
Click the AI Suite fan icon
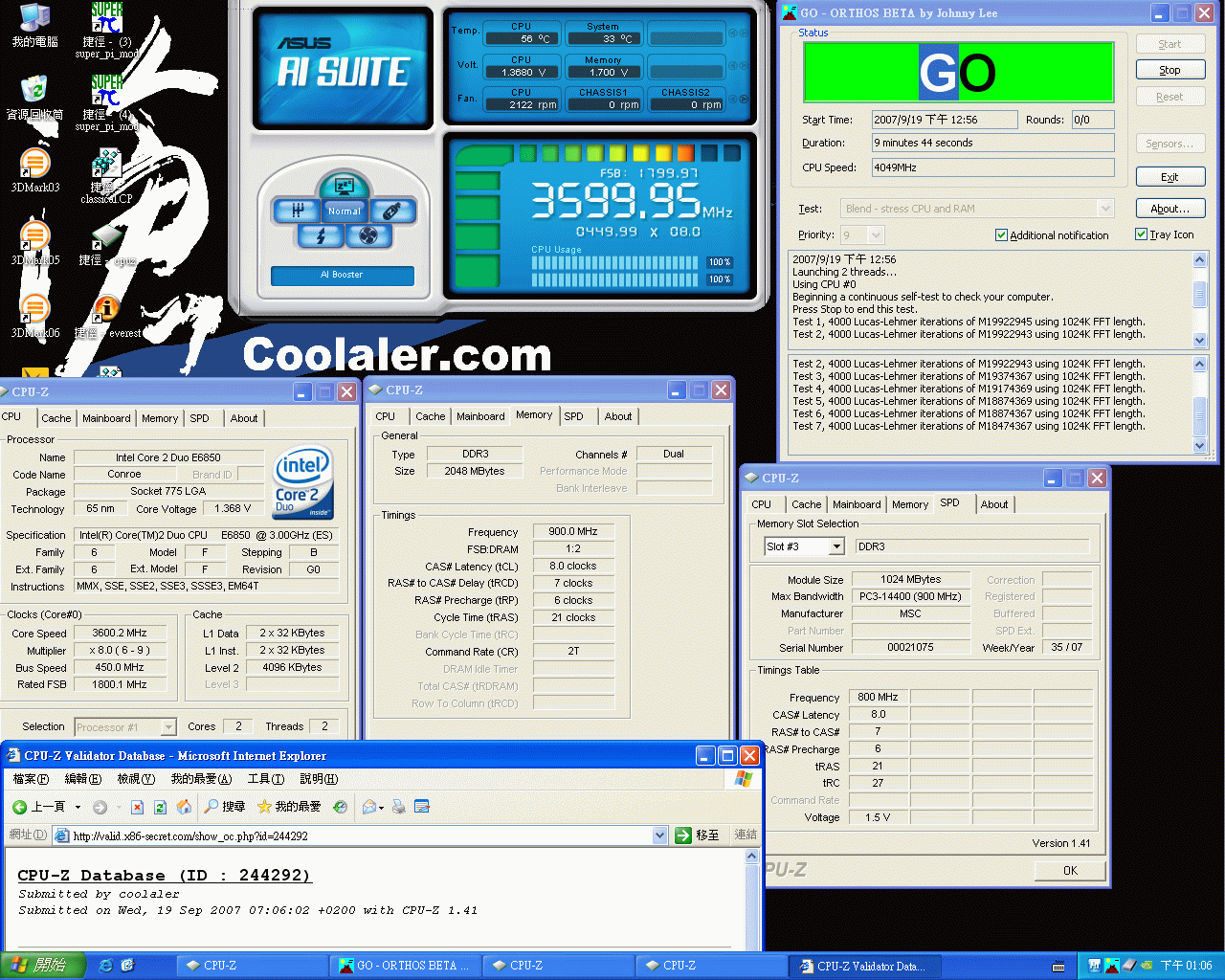tap(368, 235)
